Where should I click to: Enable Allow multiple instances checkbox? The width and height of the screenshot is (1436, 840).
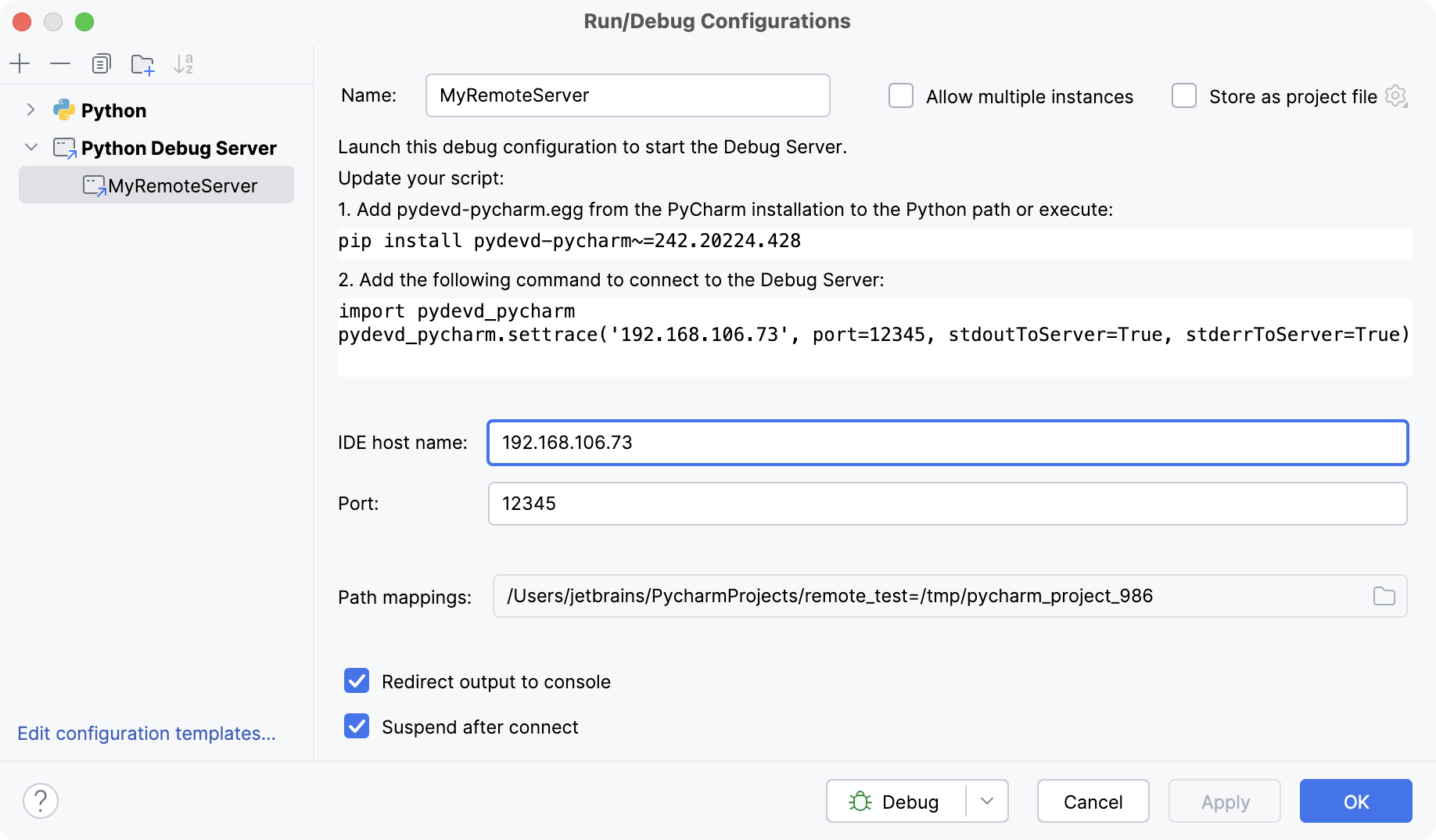point(901,96)
